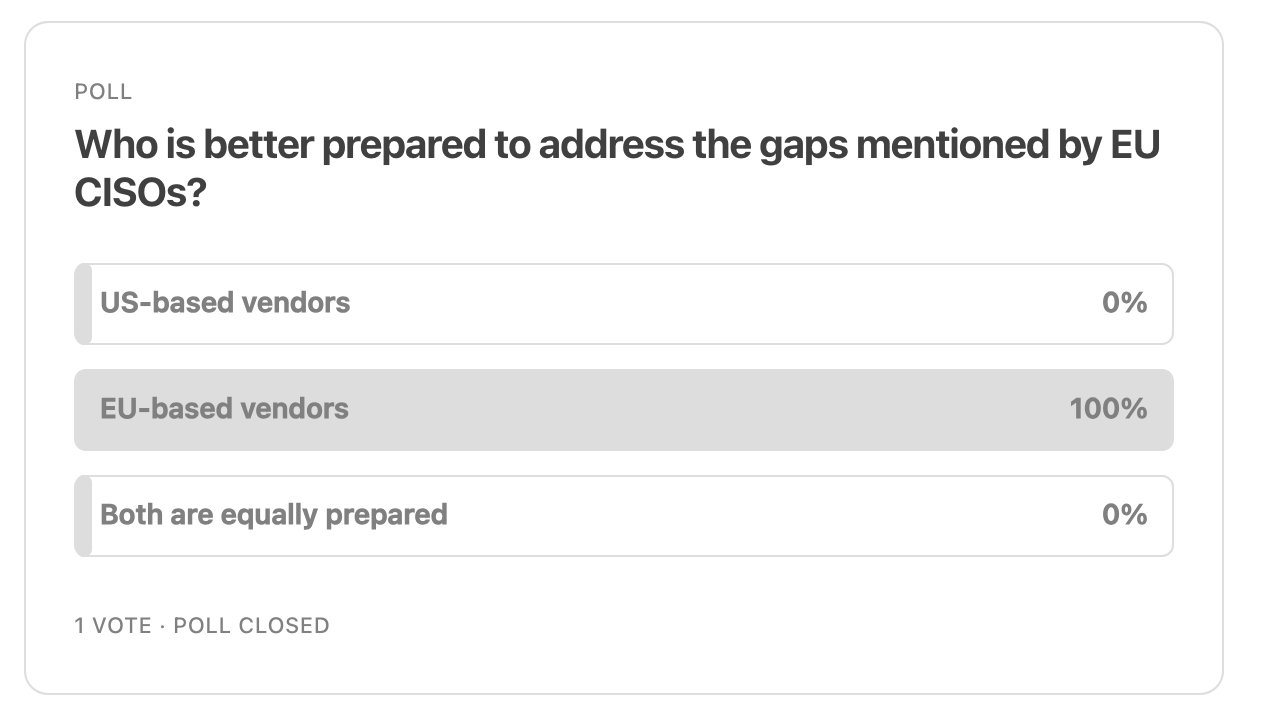Image resolution: width=1264 pixels, height=714 pixels.
Task: Click the word CISOs? in the heading
Action: 139,194
